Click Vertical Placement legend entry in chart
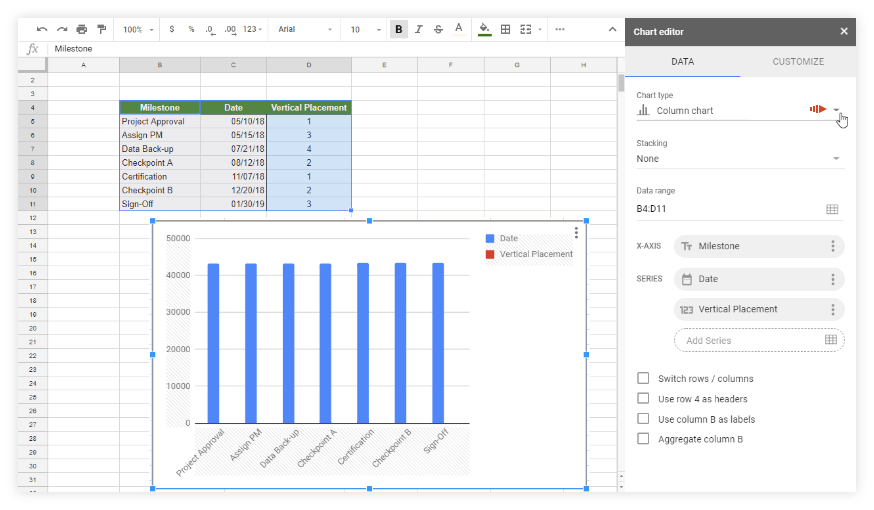The image size is (874, 510). coord(529,254)
